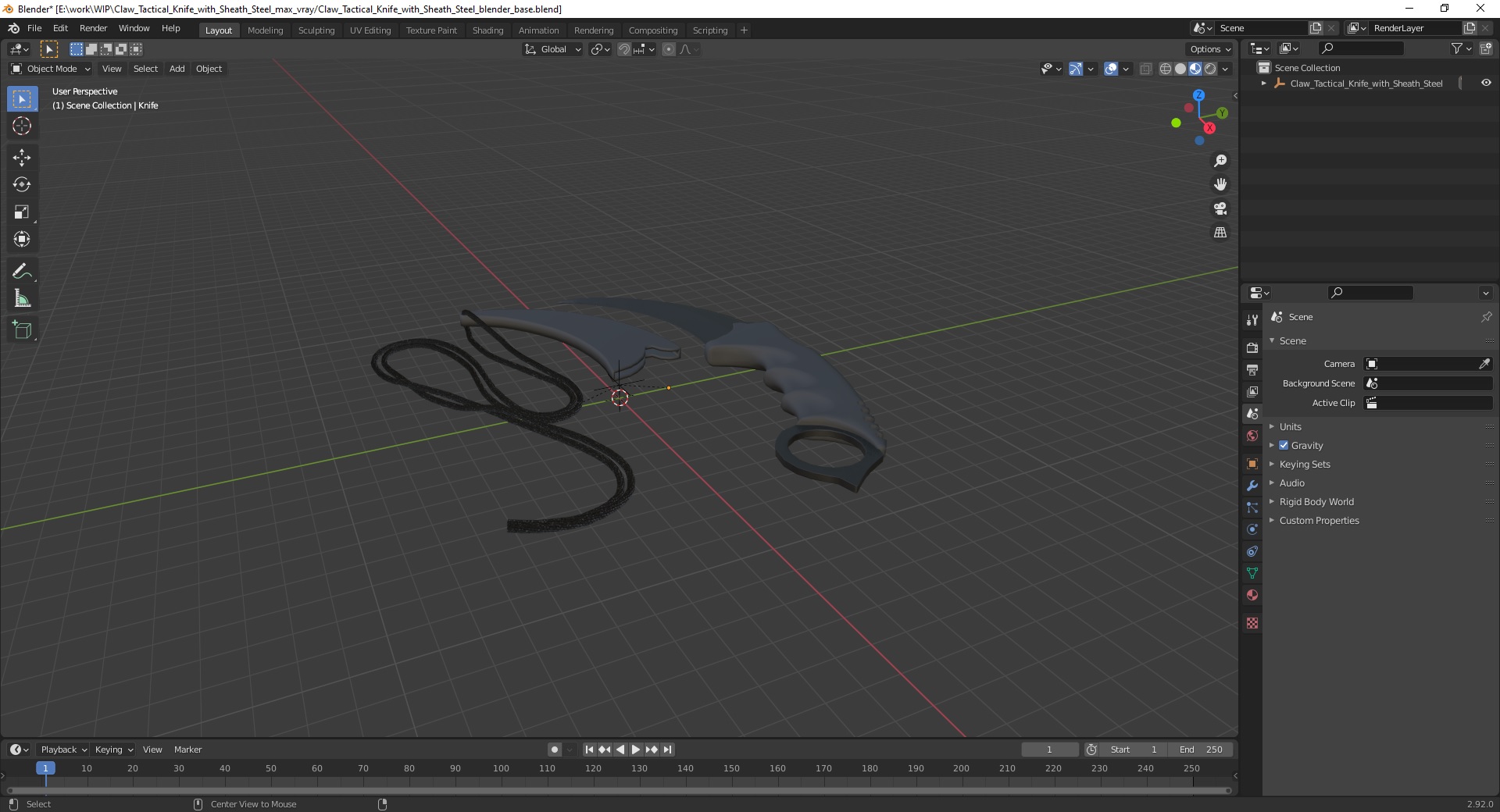This screenshot has height=812, width=1500.
Task: Click frame 1 playhead marker
Action: tap(45, 768)
